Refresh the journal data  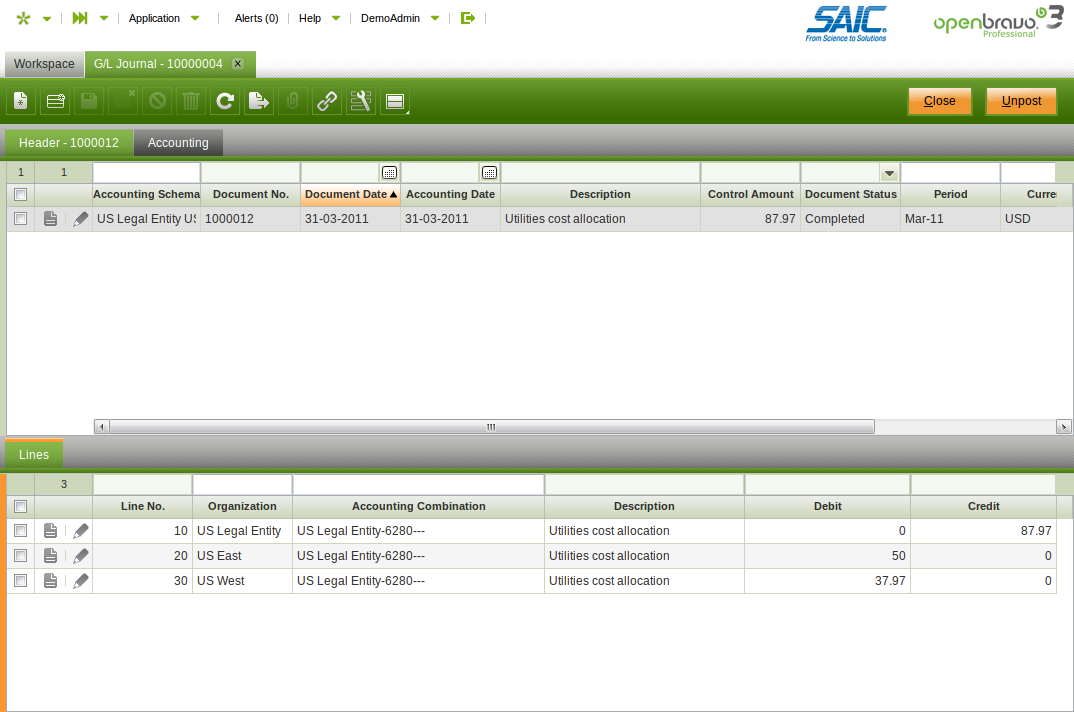pyautogui.click(x=225, y=101)
